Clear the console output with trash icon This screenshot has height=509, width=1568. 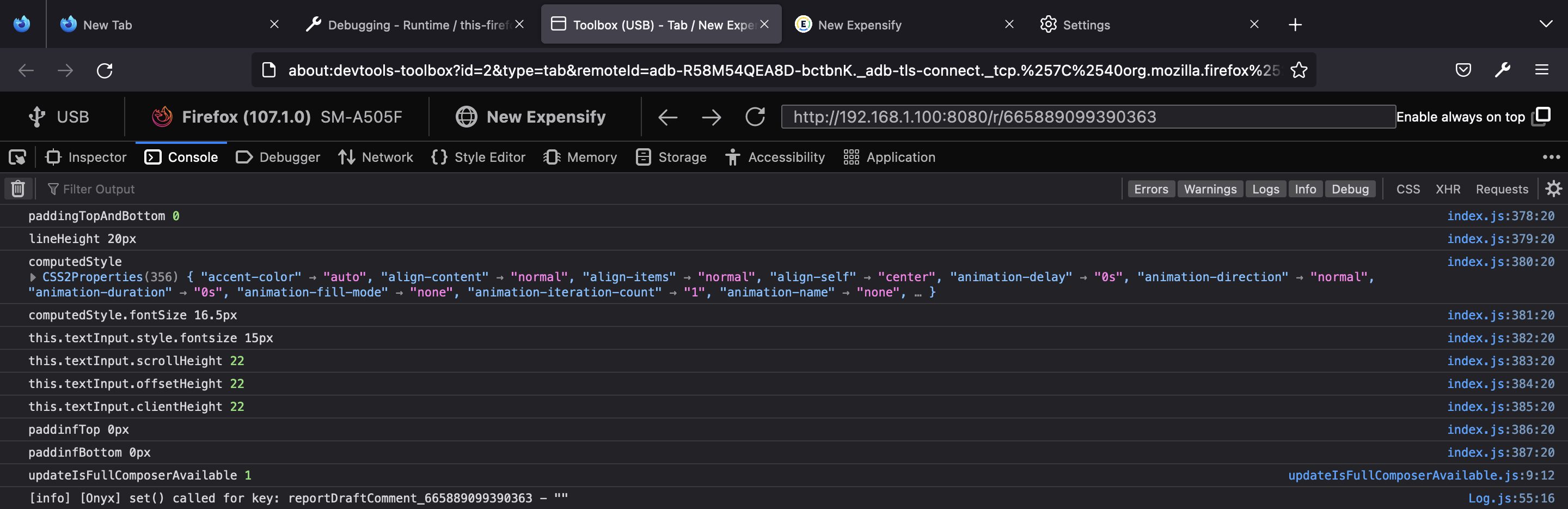point(17,189)
